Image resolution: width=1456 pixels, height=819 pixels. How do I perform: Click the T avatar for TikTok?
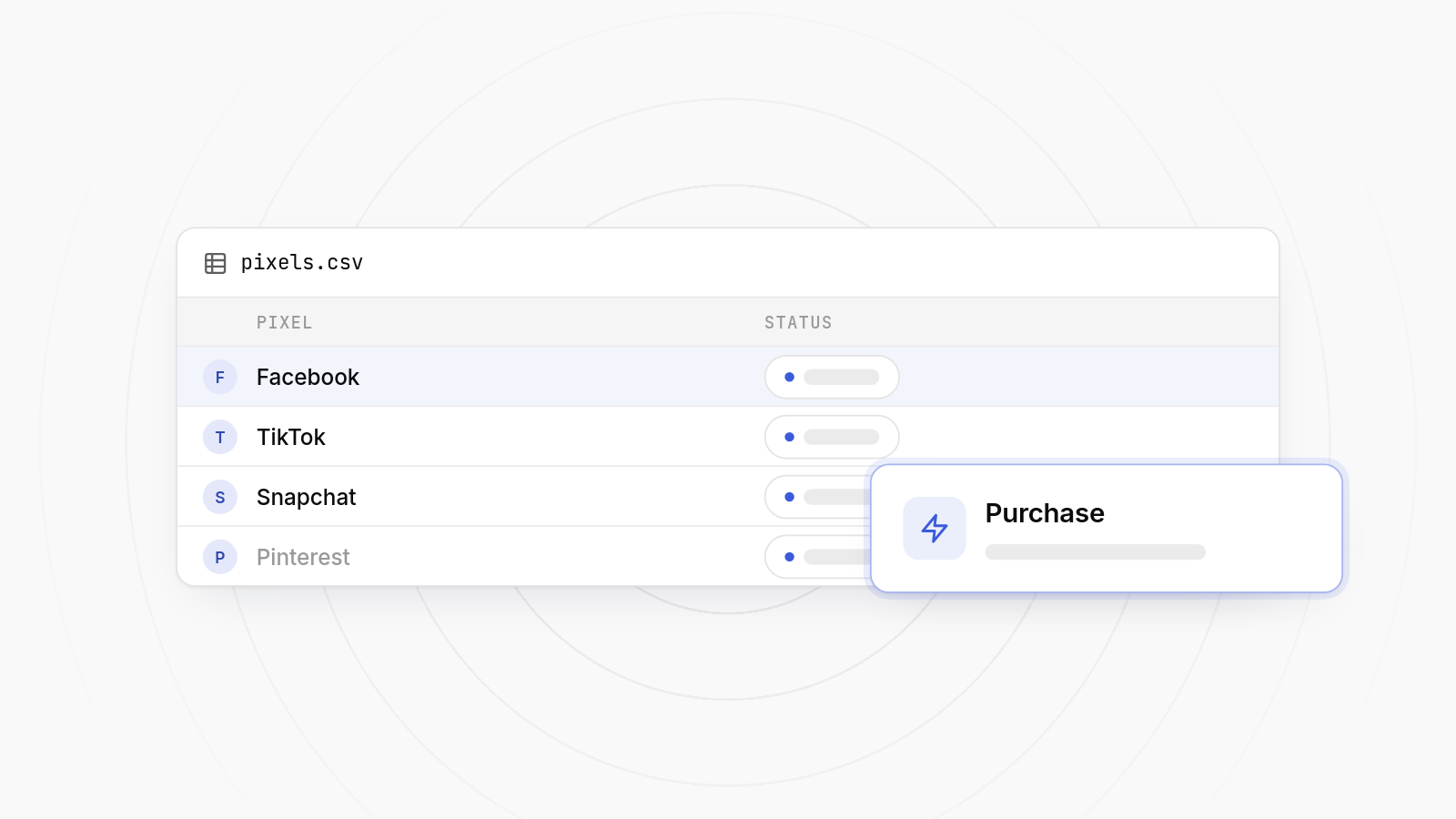pos(220,437)
